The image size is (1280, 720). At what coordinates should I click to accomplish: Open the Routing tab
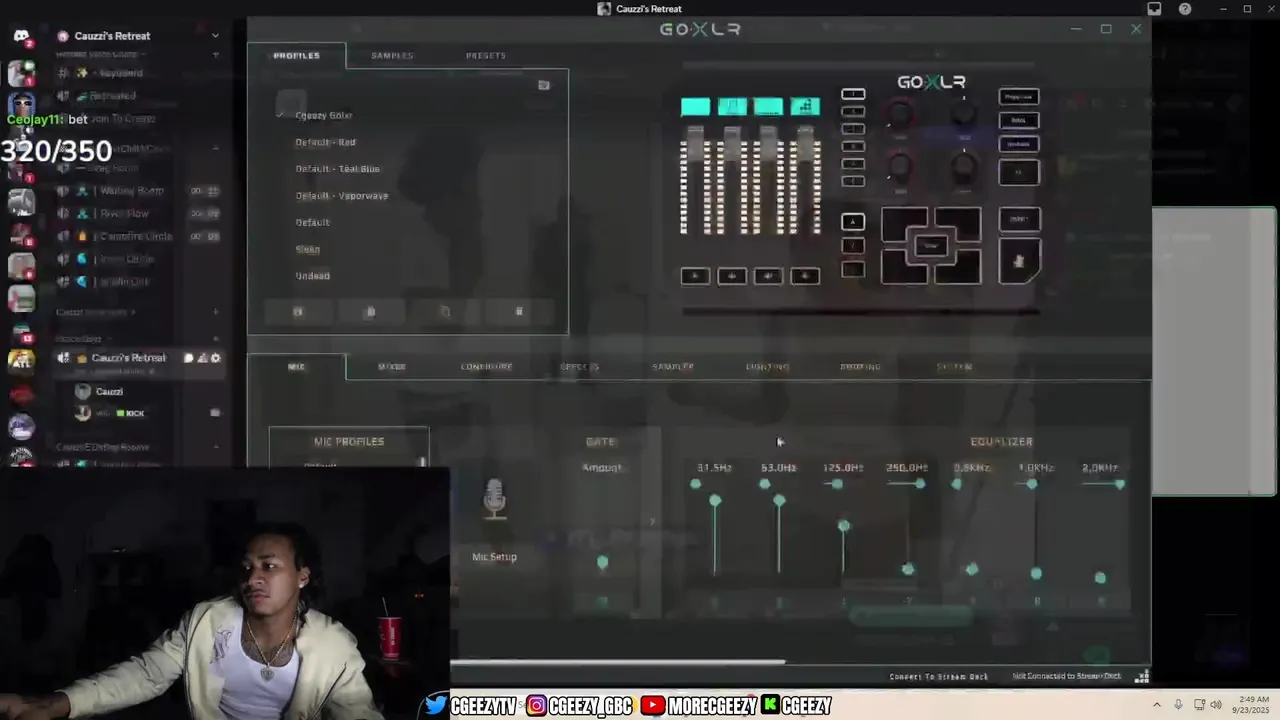coord(861,367)
